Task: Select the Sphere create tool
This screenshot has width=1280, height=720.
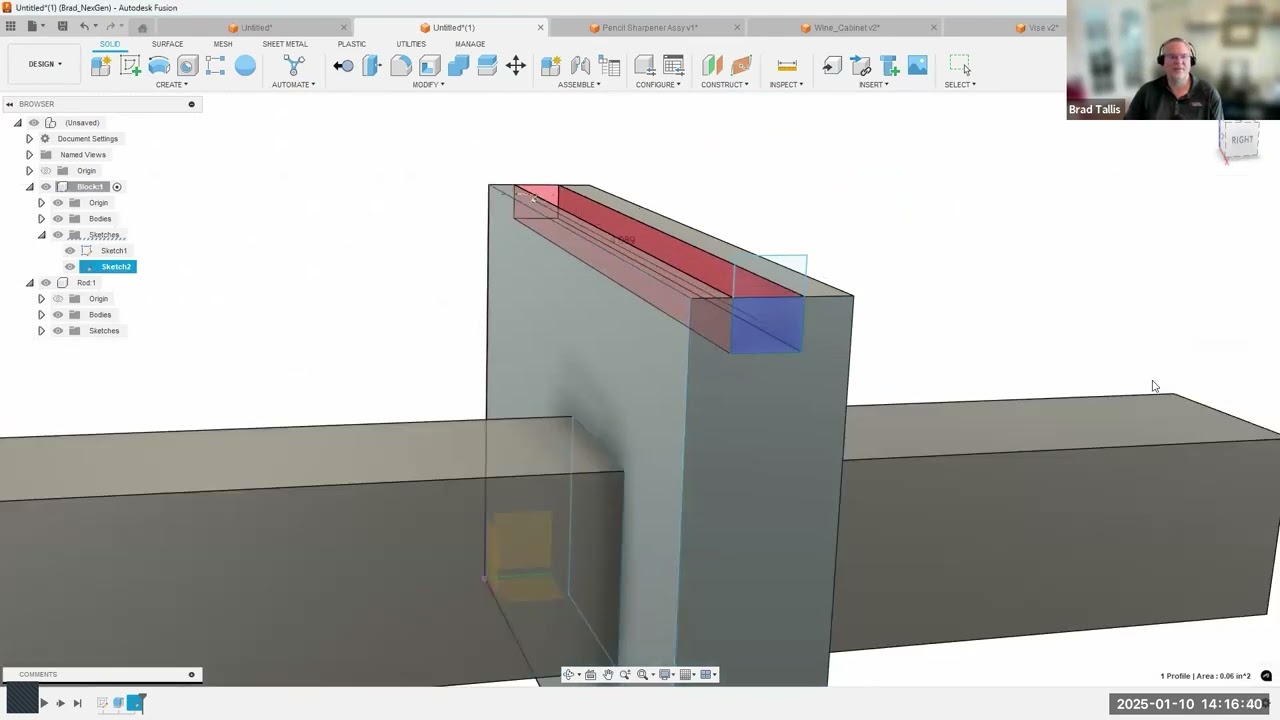Action: [x=245, y=66]
